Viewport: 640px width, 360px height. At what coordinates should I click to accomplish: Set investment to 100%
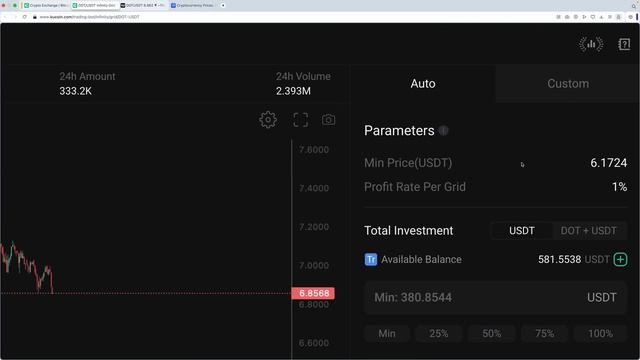[600, 333]
